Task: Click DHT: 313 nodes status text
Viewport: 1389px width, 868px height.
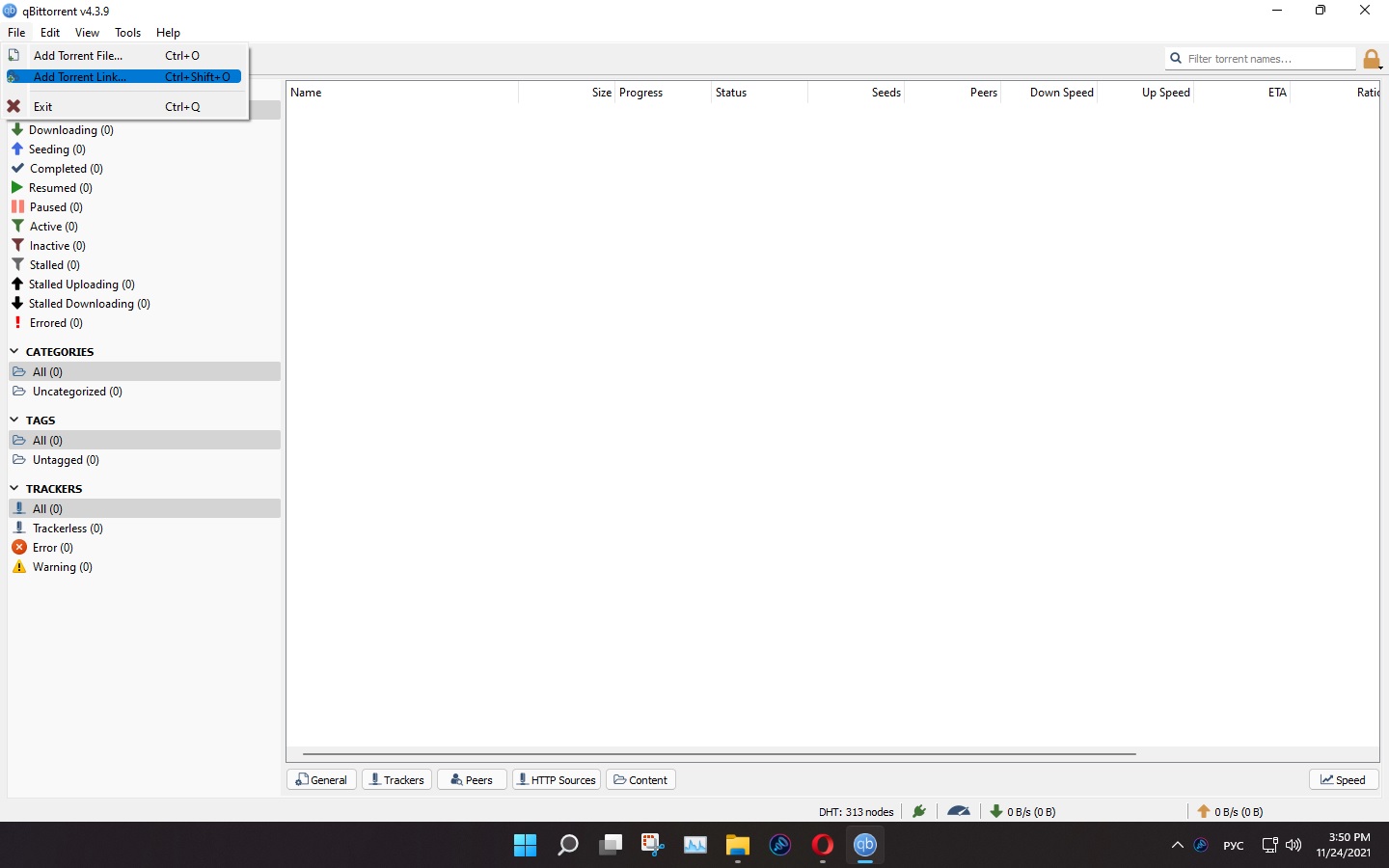Action: click(x=857, y=812)
